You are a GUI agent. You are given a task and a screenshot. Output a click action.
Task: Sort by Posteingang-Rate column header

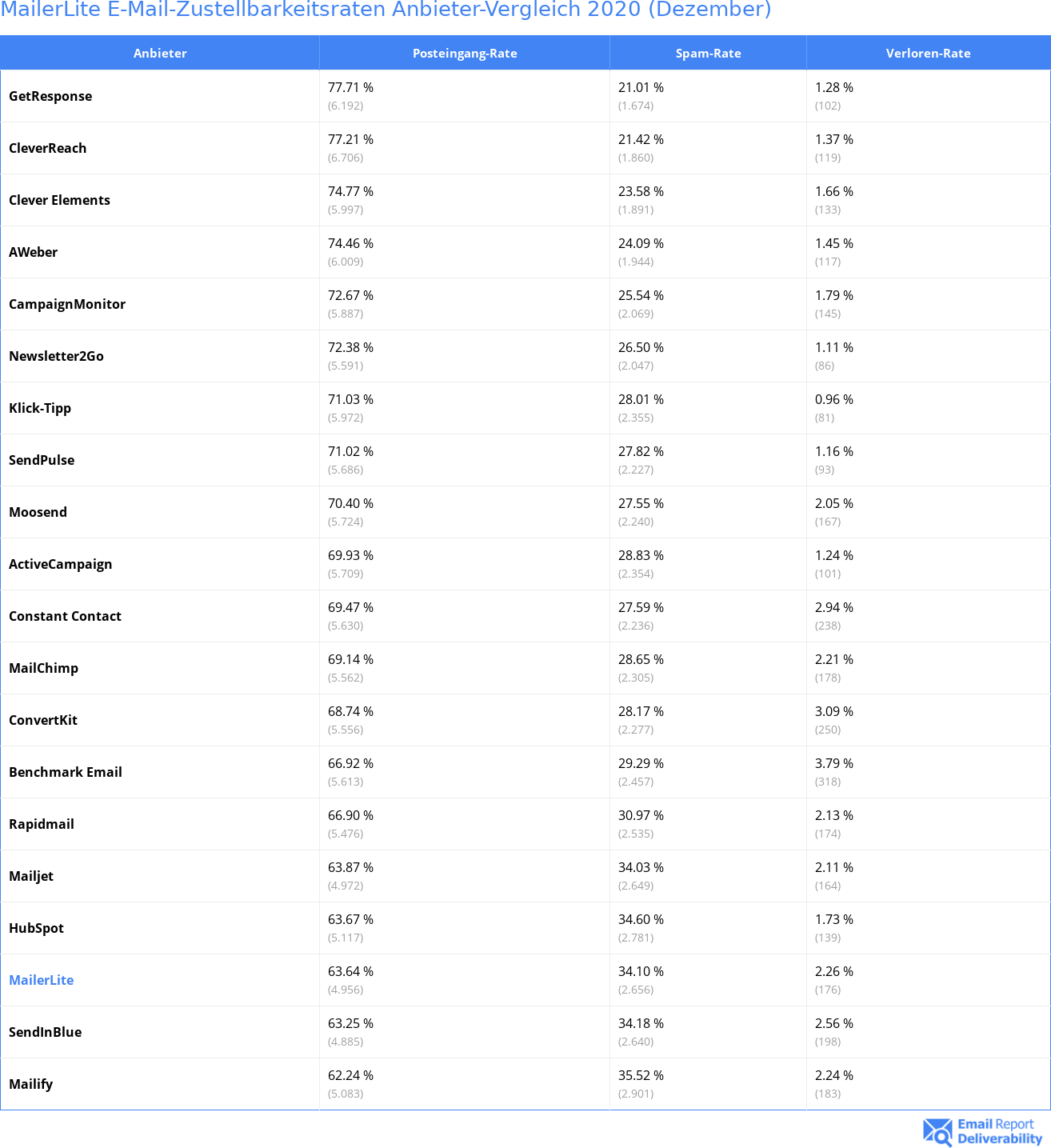(x=465, y=53)
